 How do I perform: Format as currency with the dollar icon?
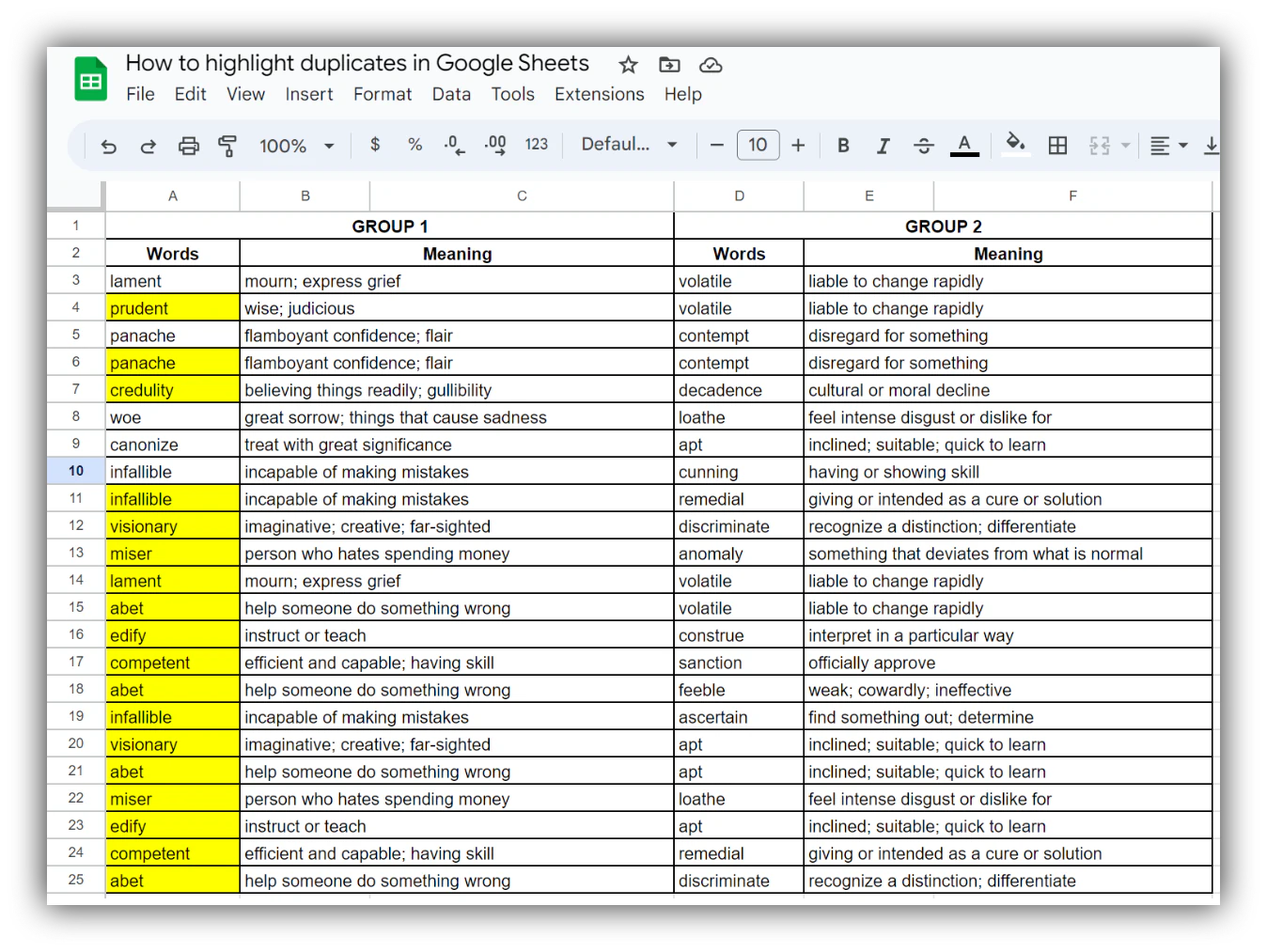pyautogui.click(x=375, y=145)
